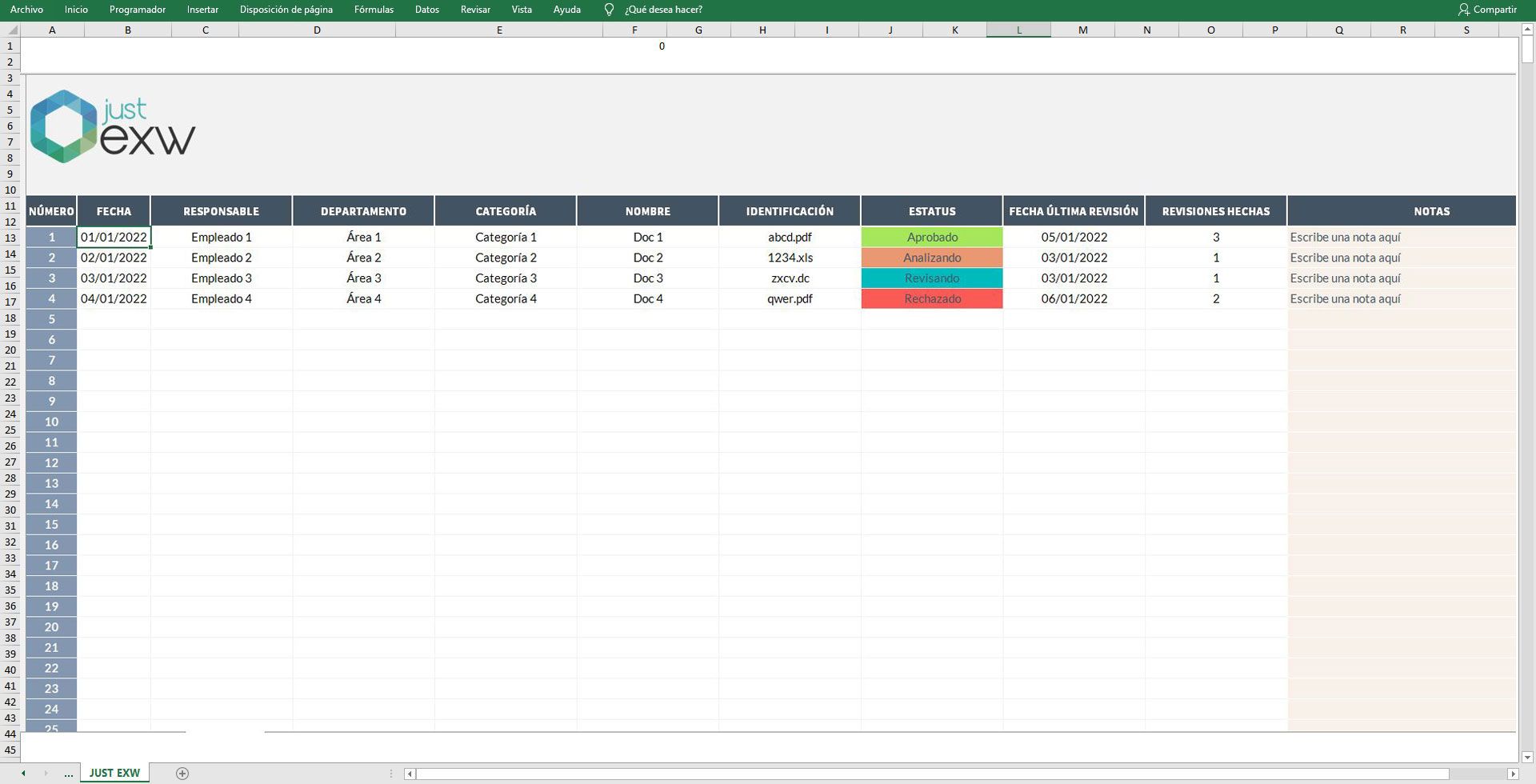This screenshot has width=1536, height=784.
Task: Switch to the Fórmulas ribbon tab
Action: [374, 10]
